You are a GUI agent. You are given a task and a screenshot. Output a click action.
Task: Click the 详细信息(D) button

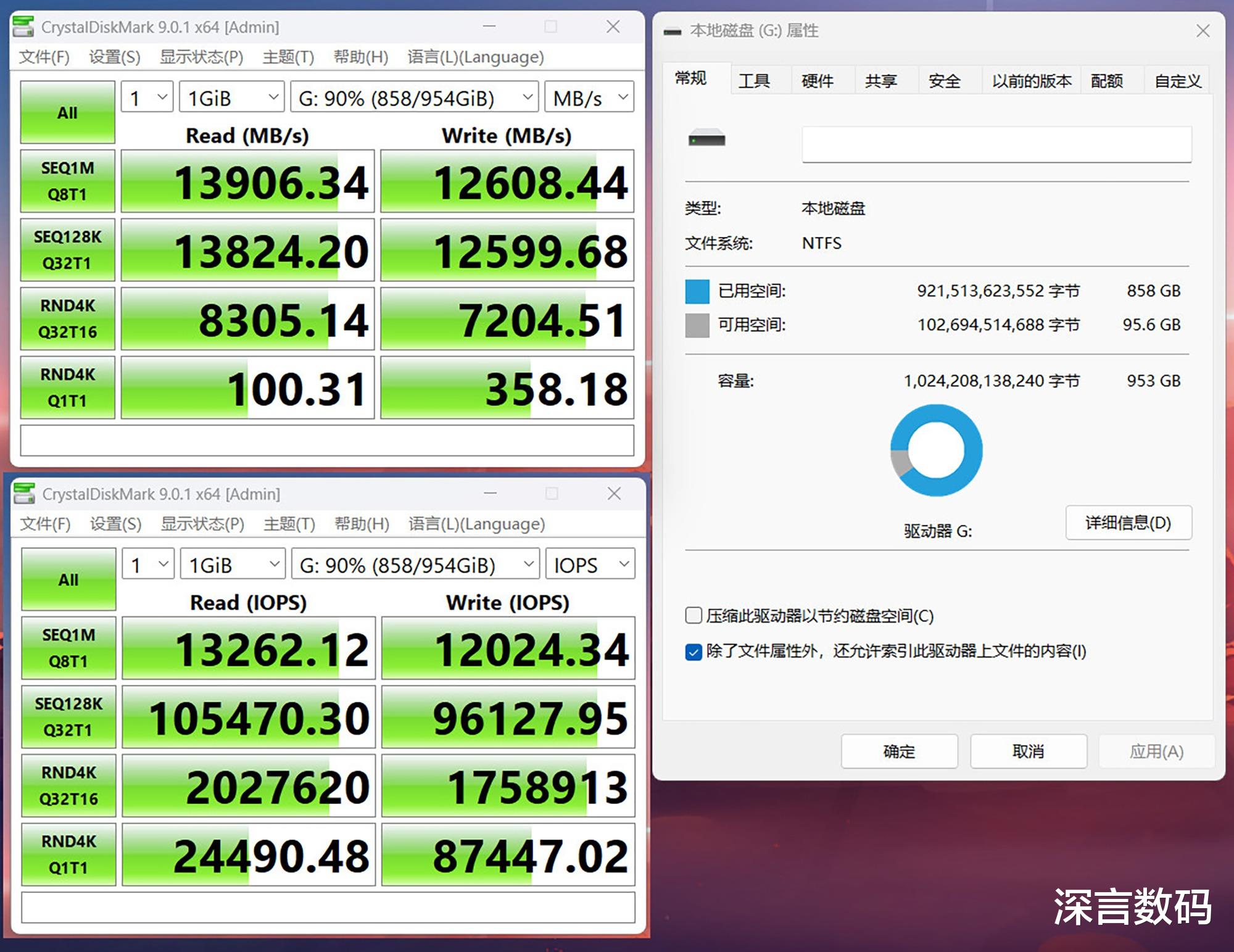click(1128, 523)
